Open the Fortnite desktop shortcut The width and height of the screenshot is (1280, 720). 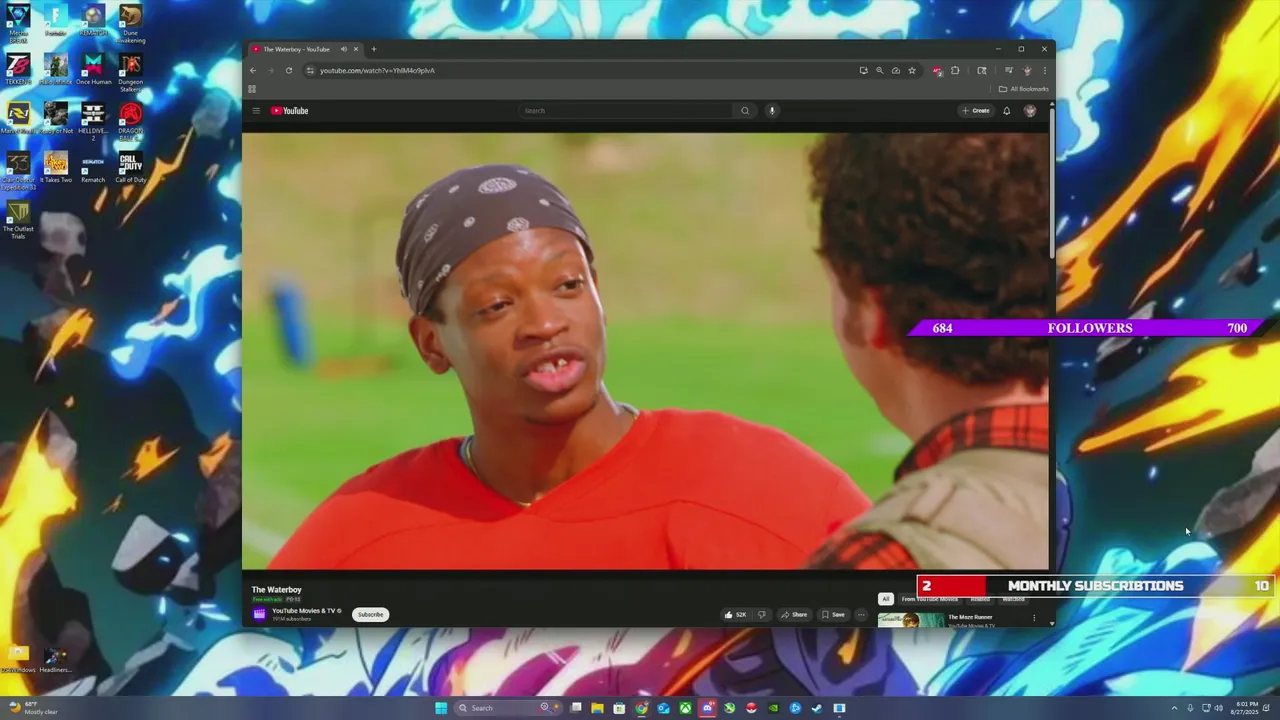[x=55, y=20]
